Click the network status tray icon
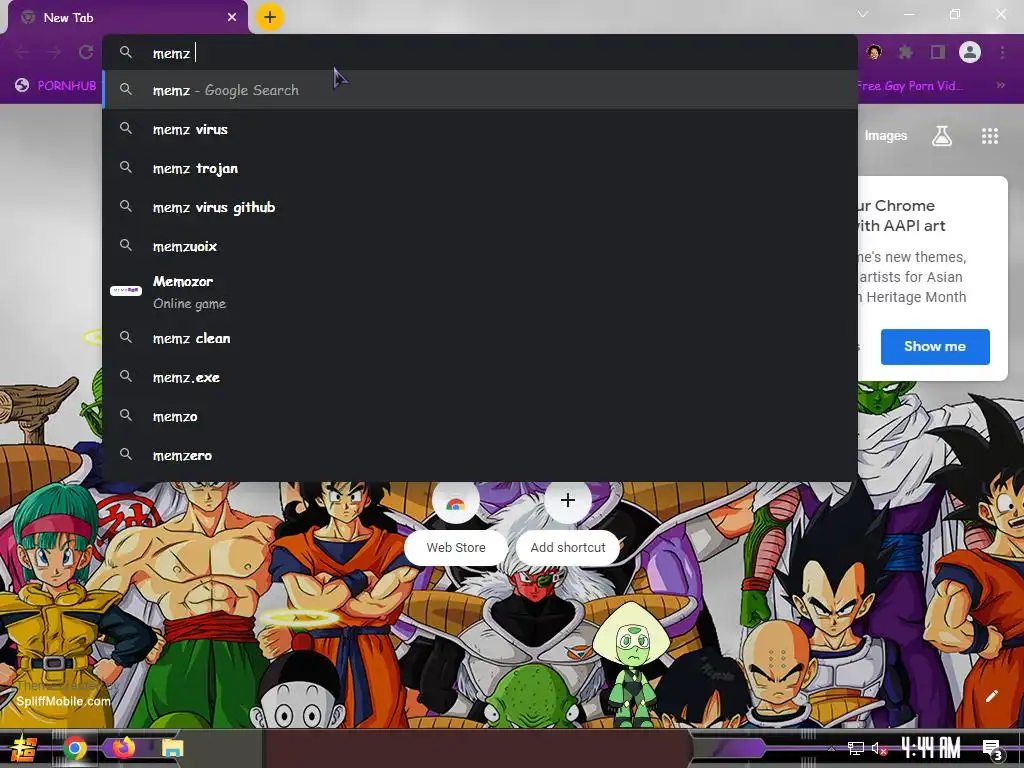Viewport: 1024px width, 768px height. click(x=855, y=748)
